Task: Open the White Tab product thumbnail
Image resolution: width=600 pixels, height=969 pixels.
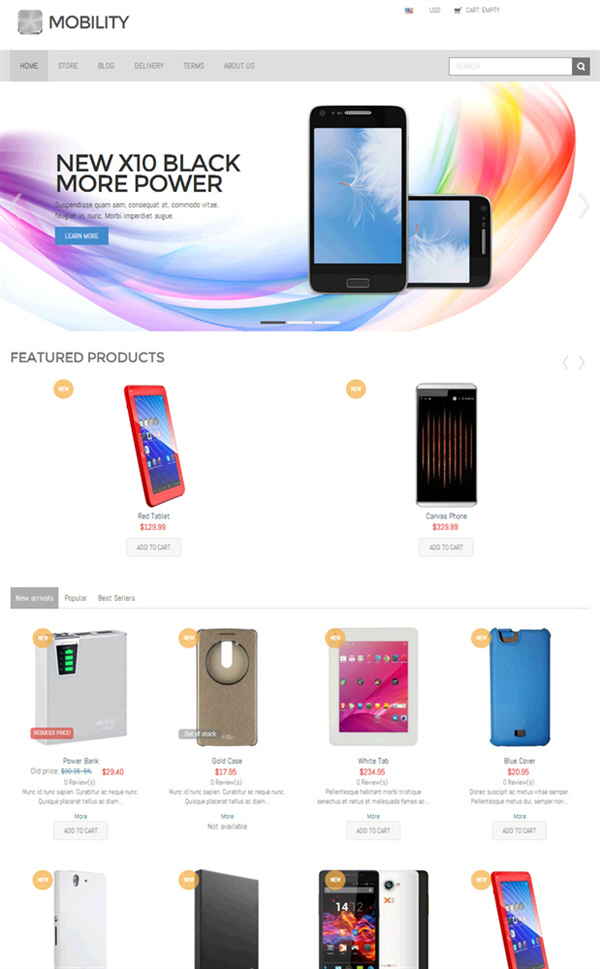Action: 373,687
